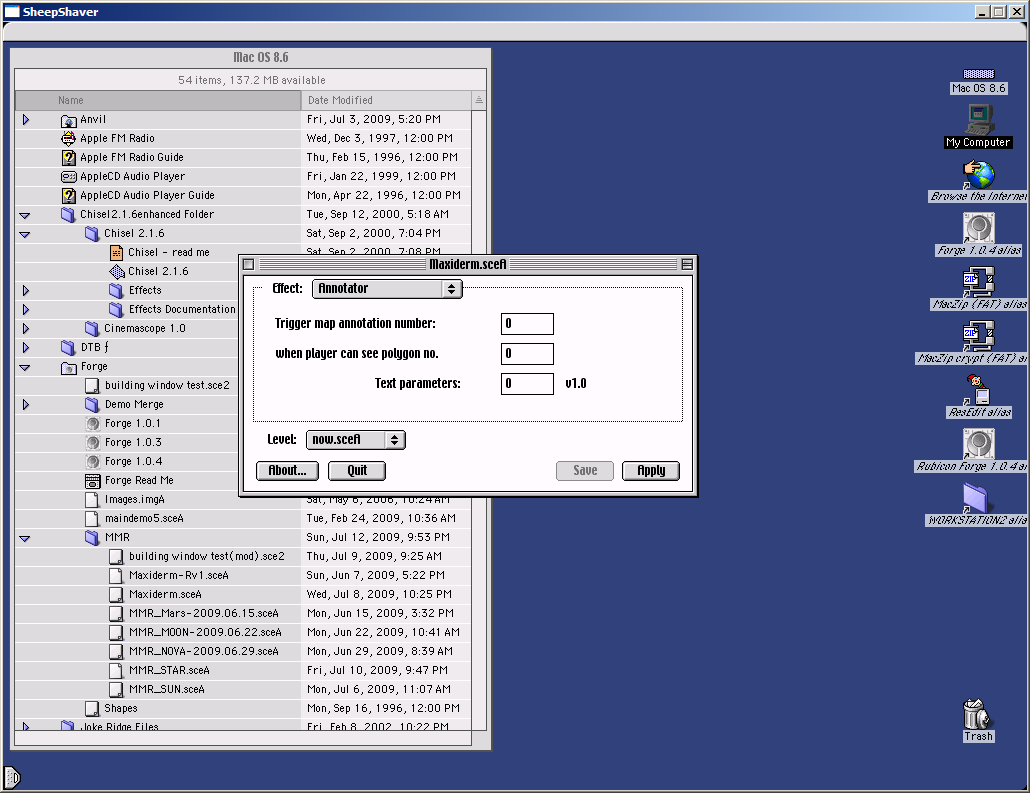
Task: Select the ResEdit alias icon
Action: coord(978,390)
